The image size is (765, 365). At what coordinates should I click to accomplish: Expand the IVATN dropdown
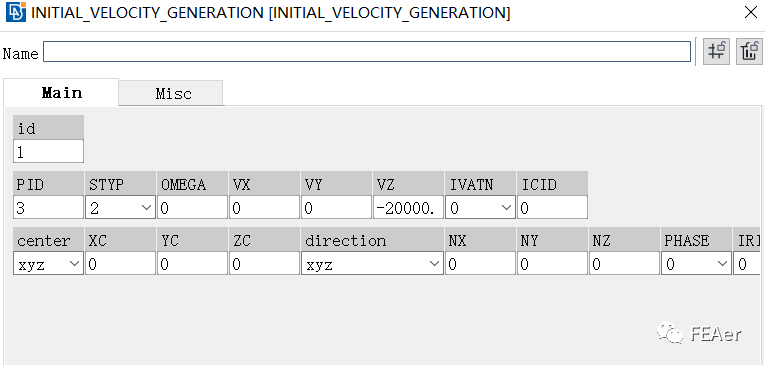[x=480, y=208]
